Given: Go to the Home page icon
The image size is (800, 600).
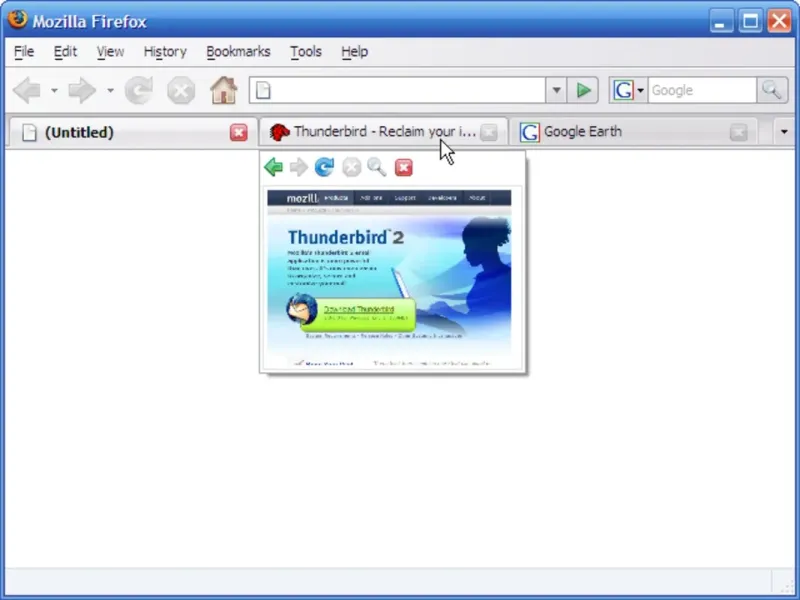Looking at the screenshot, I should 223,90.
